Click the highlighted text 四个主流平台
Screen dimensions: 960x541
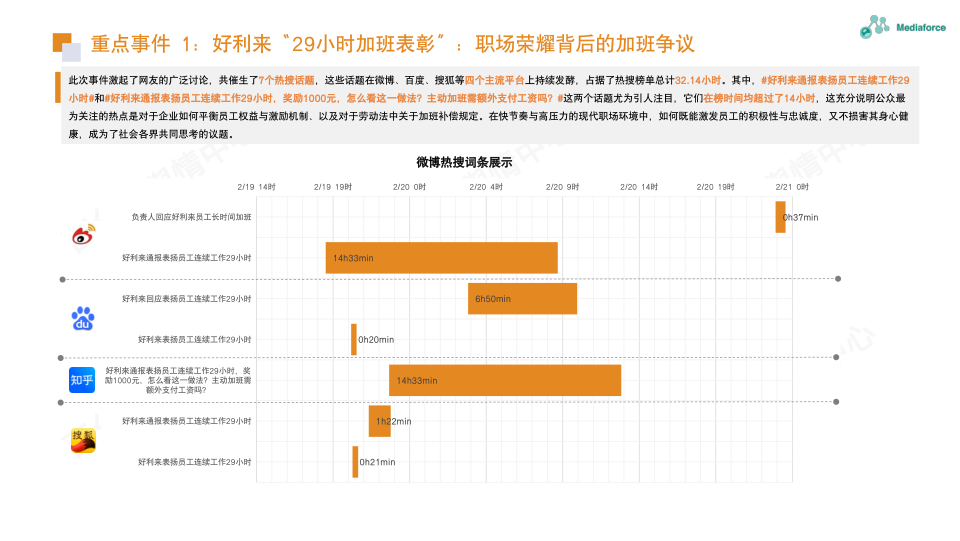coord(495,80)
